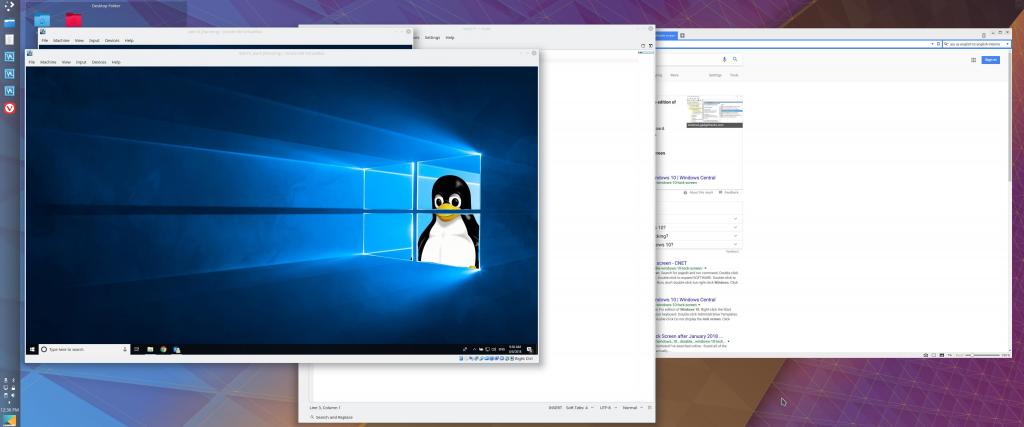Open Chrome from the Windows taskbar
Viewport: 1024px width, 427px height.
pos(163,349)
